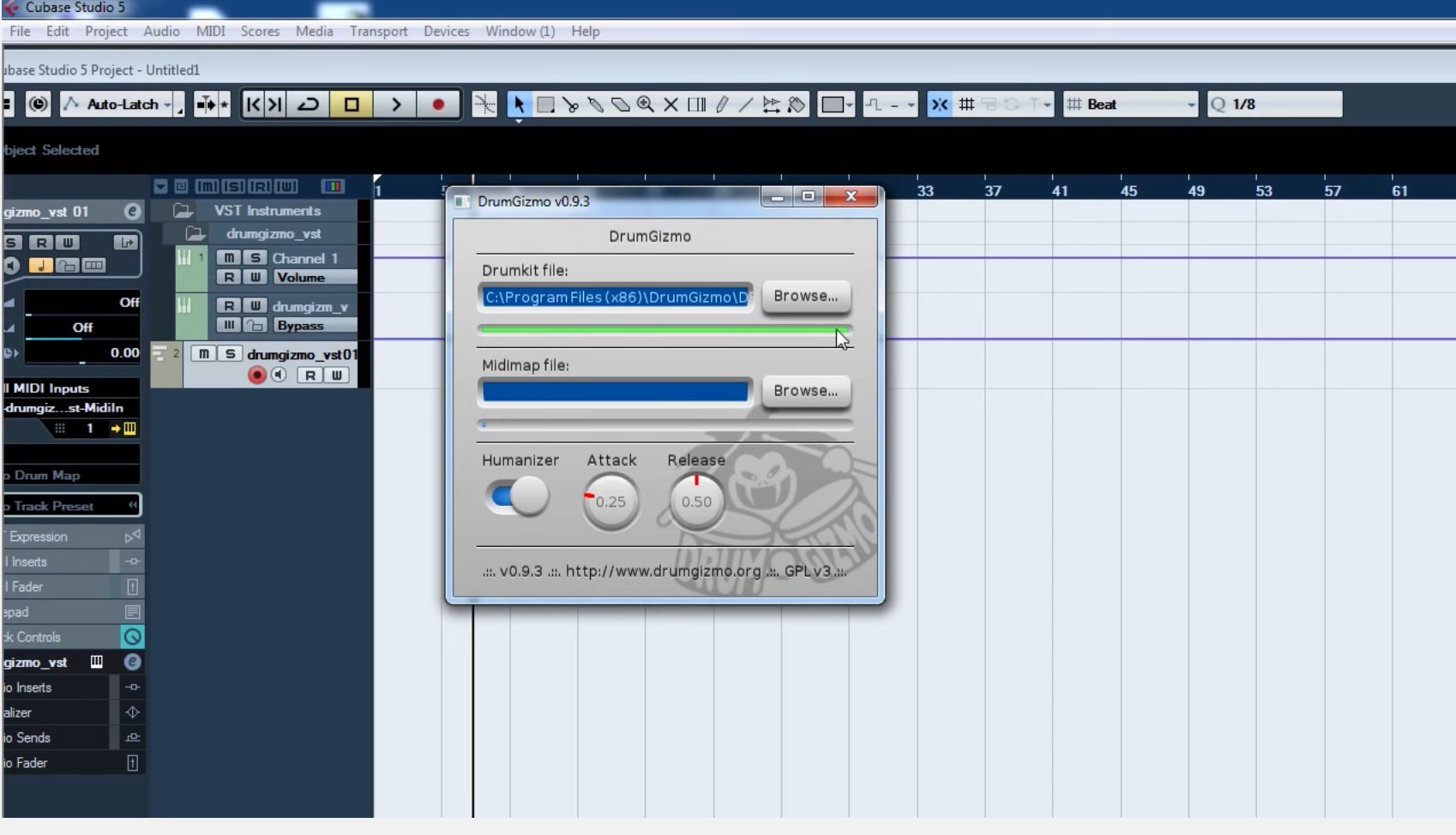This screenshot has height=835, width=1456.
Task: Toggle the transport Cycle loop button
Action: (308, 105)
